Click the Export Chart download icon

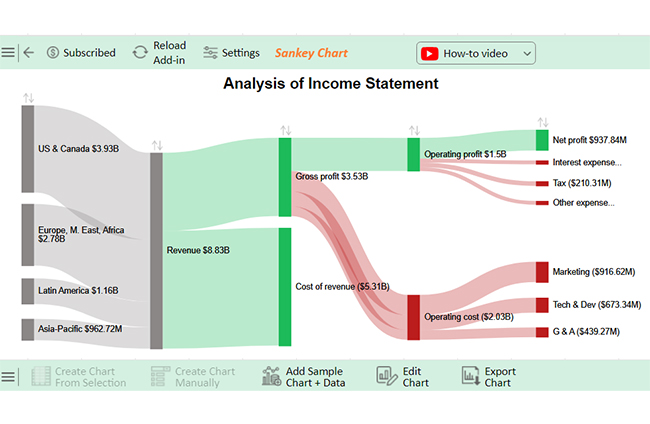pyautogui.click(x=471, y=376)
